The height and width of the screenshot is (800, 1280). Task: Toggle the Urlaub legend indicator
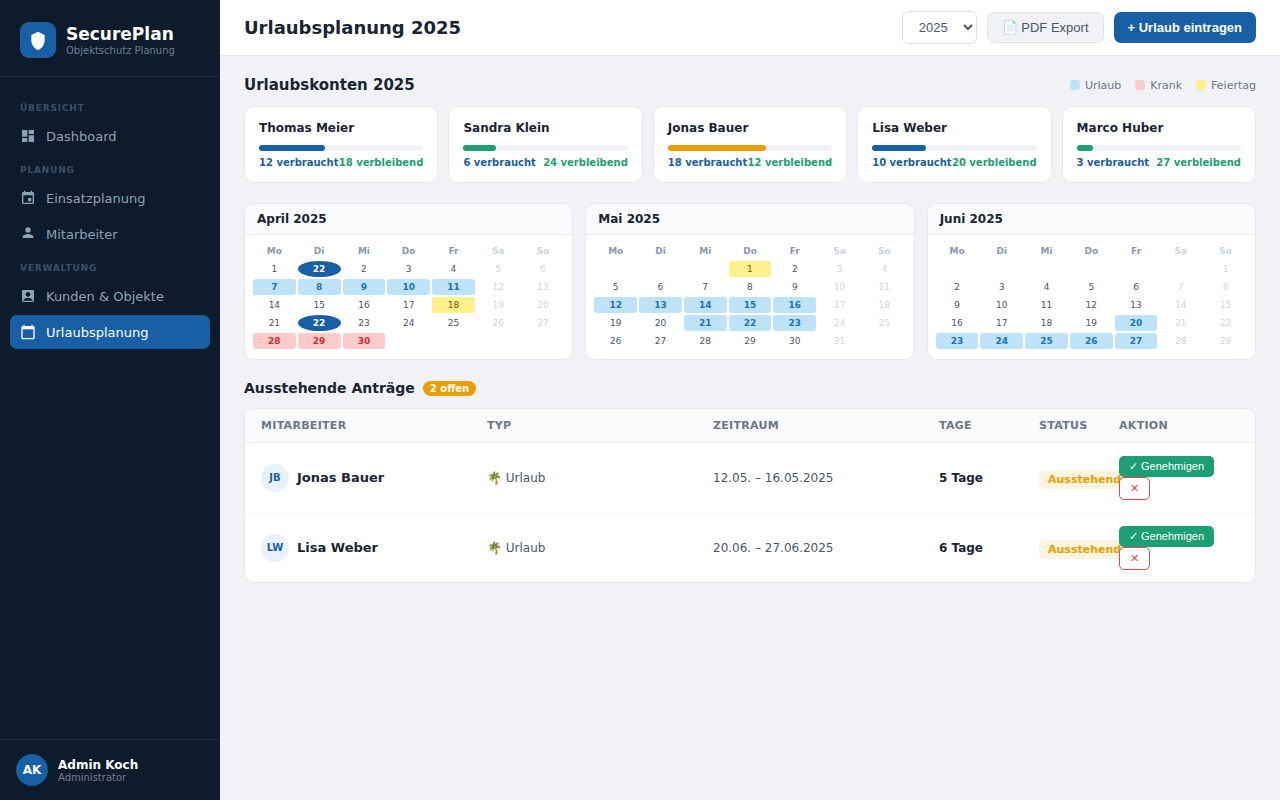click(x=1073, y=85)
